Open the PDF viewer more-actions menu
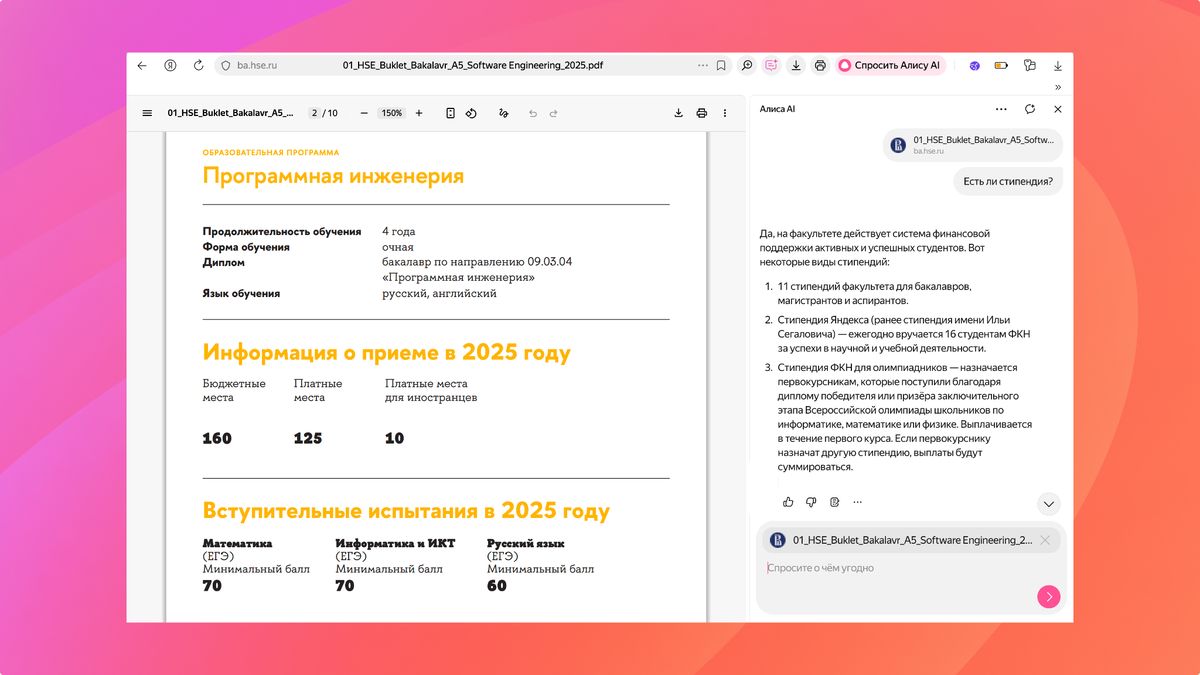Viewport: 1200px width, 675px height. coord(725,113)
